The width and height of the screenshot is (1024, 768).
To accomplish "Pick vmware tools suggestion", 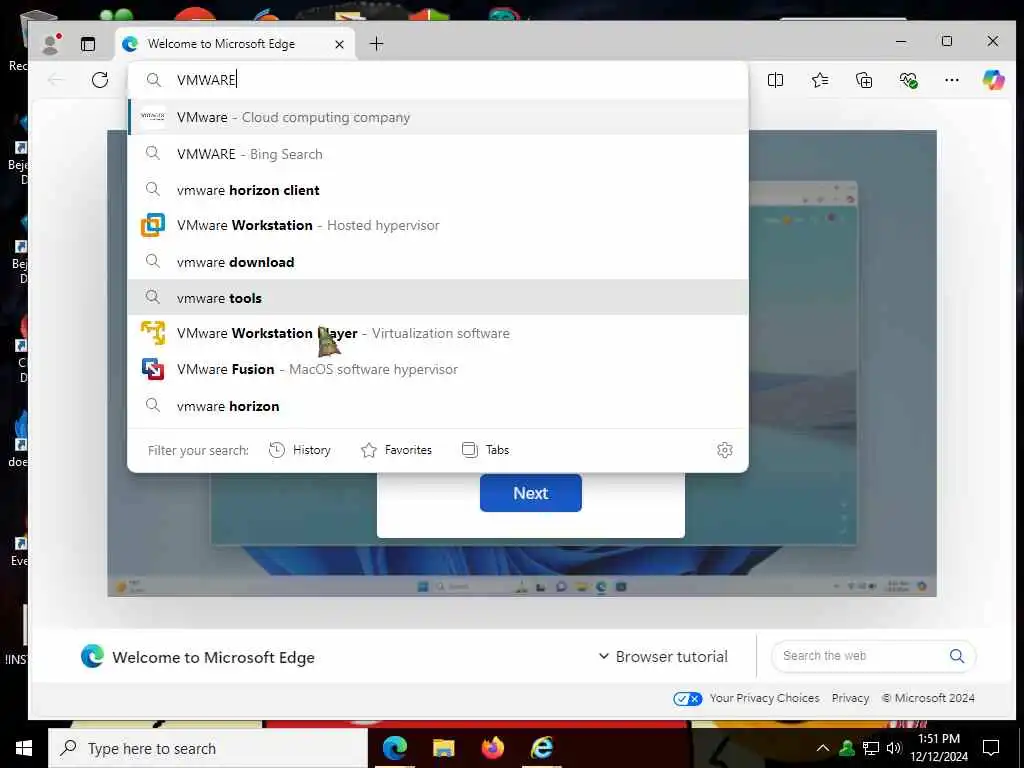I will pyautogui.click(x=438, y=298).
